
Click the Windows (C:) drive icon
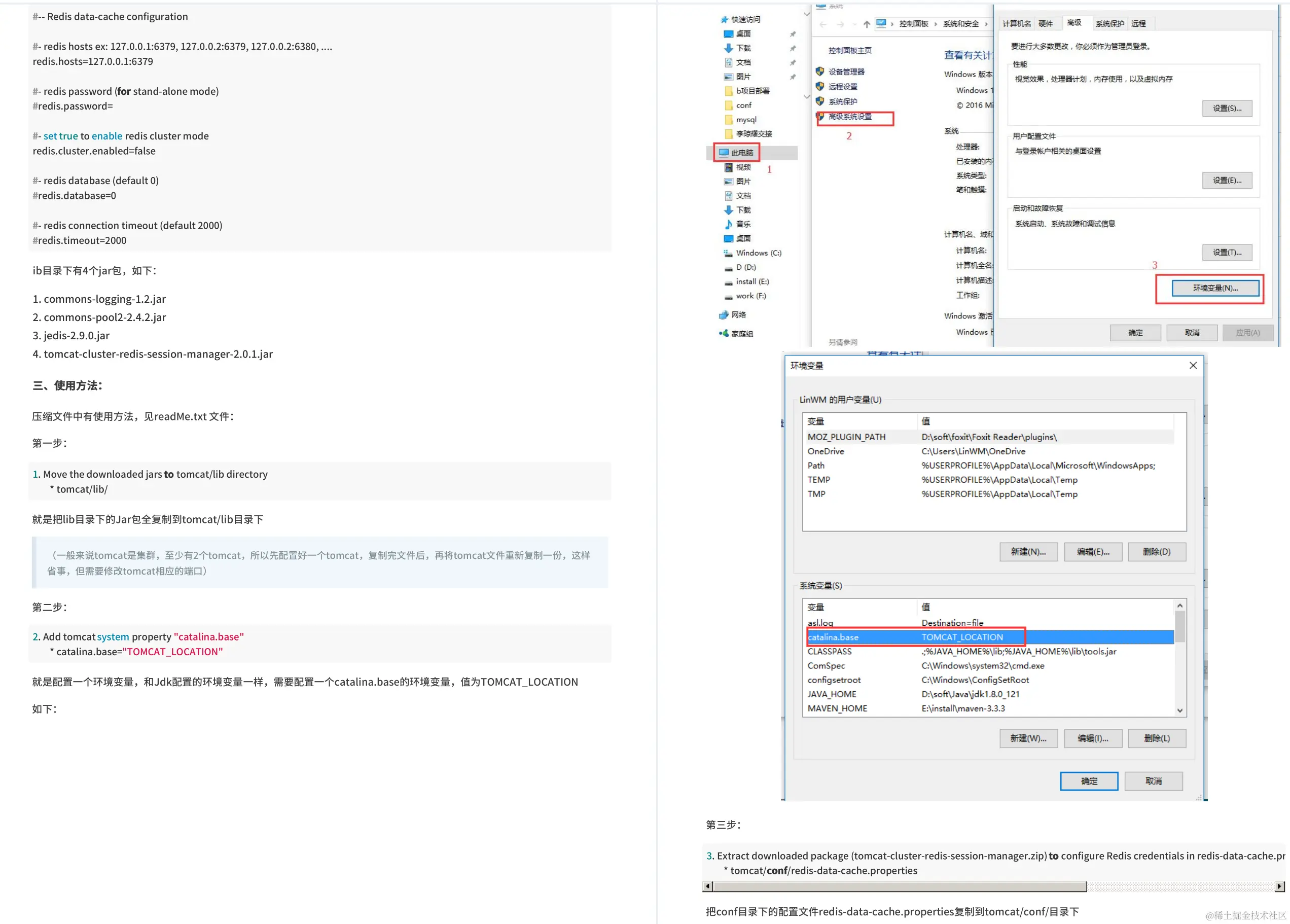tap(728, 253)
